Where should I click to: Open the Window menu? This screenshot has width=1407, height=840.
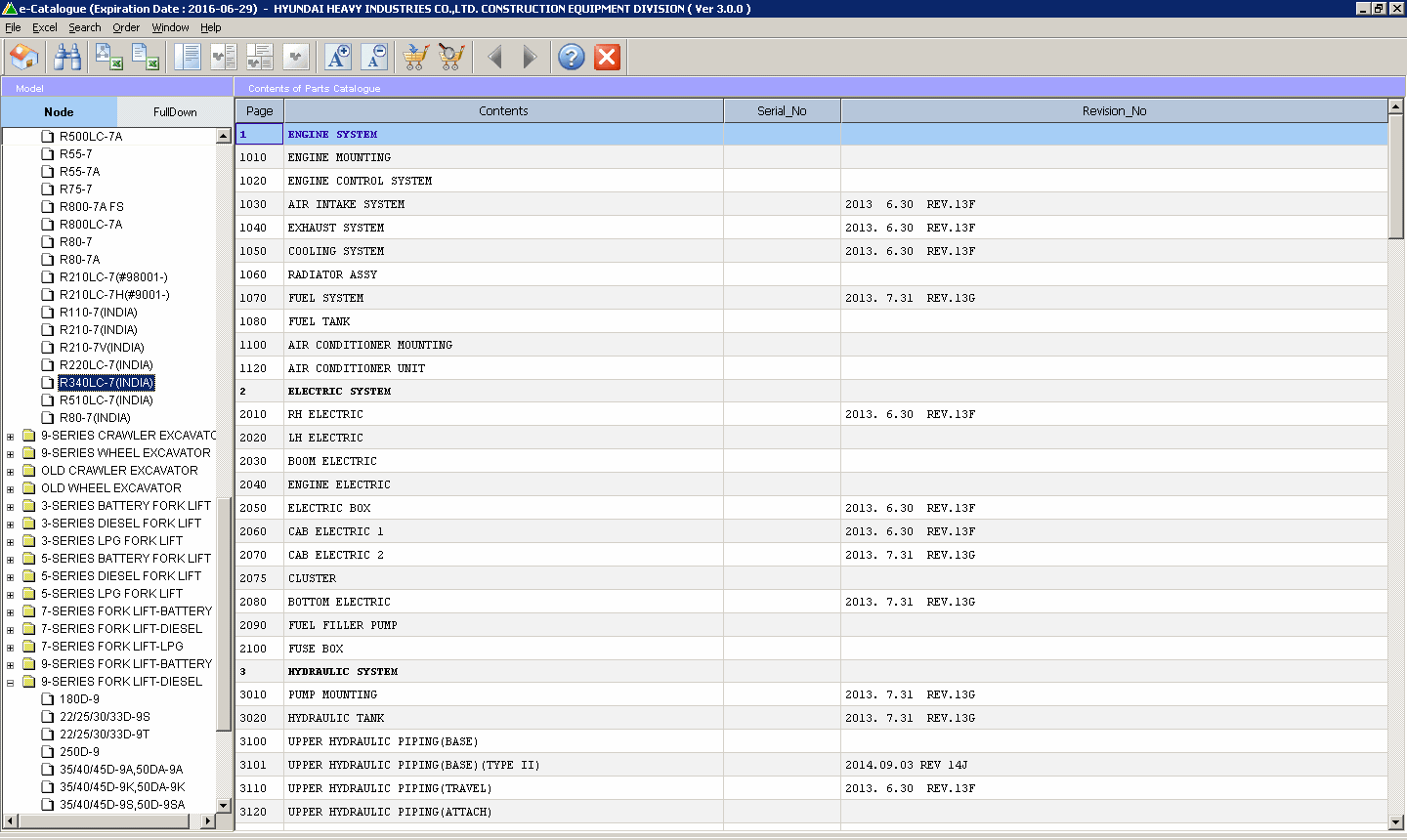coord(171,27)
